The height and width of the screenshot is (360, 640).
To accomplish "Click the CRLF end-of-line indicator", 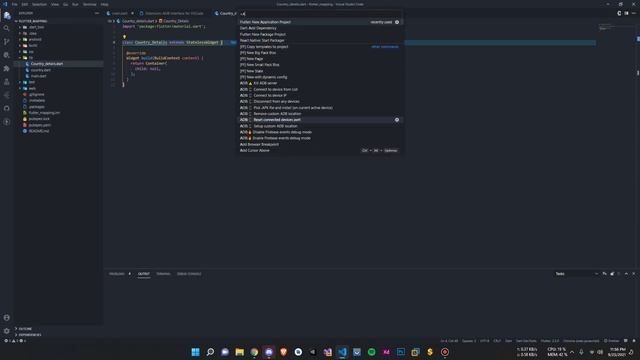I will (497, 341).
